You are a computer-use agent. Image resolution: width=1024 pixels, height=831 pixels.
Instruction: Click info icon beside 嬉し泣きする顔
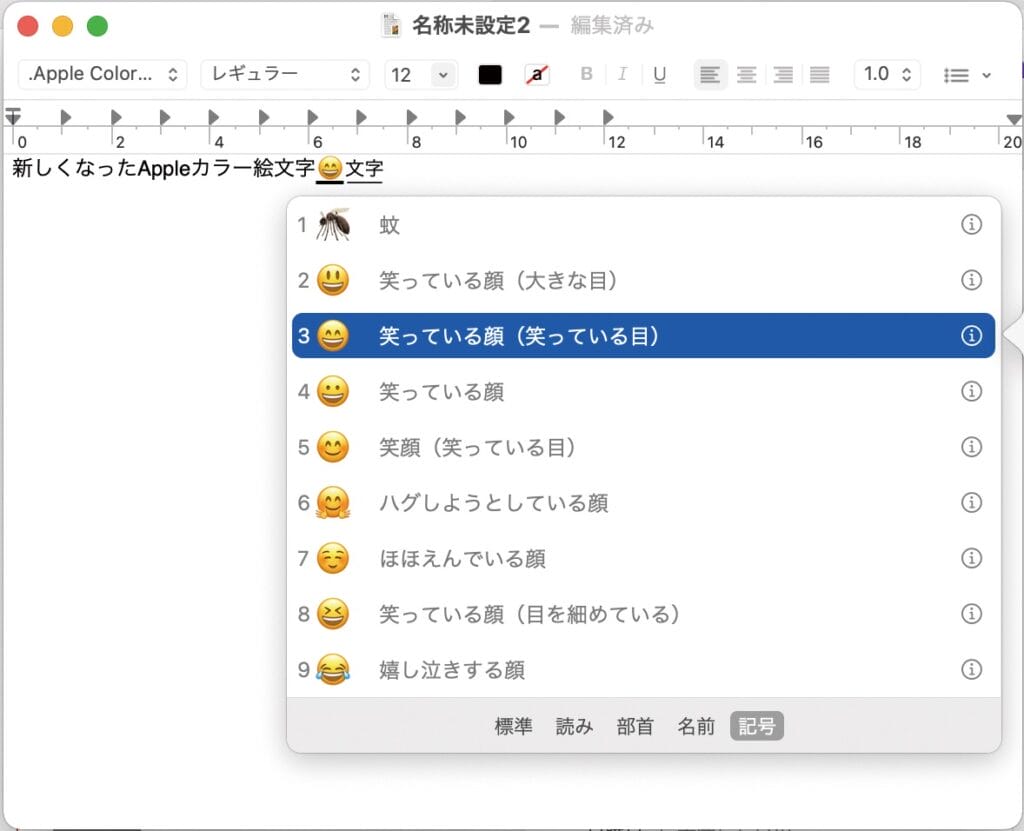coord(970,669)
